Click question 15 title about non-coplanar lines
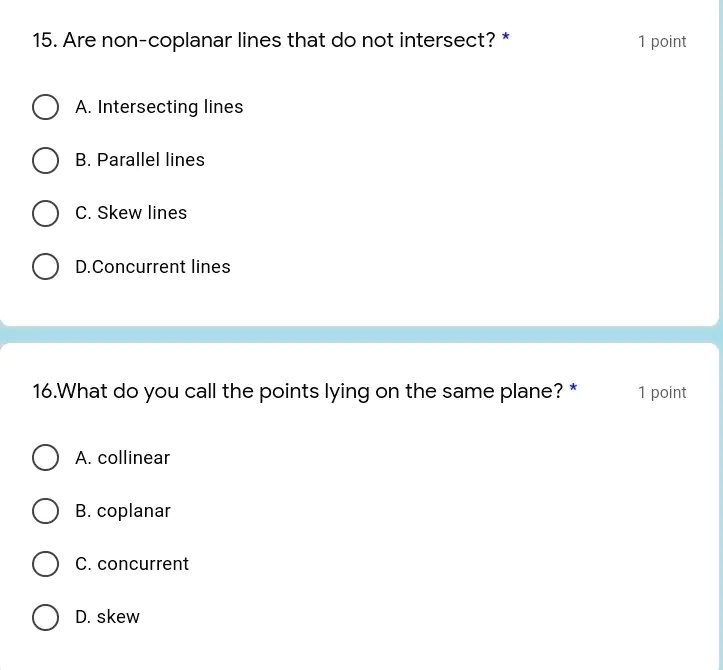The height and width of the screenshot is (670, 723). coord(264,41)
